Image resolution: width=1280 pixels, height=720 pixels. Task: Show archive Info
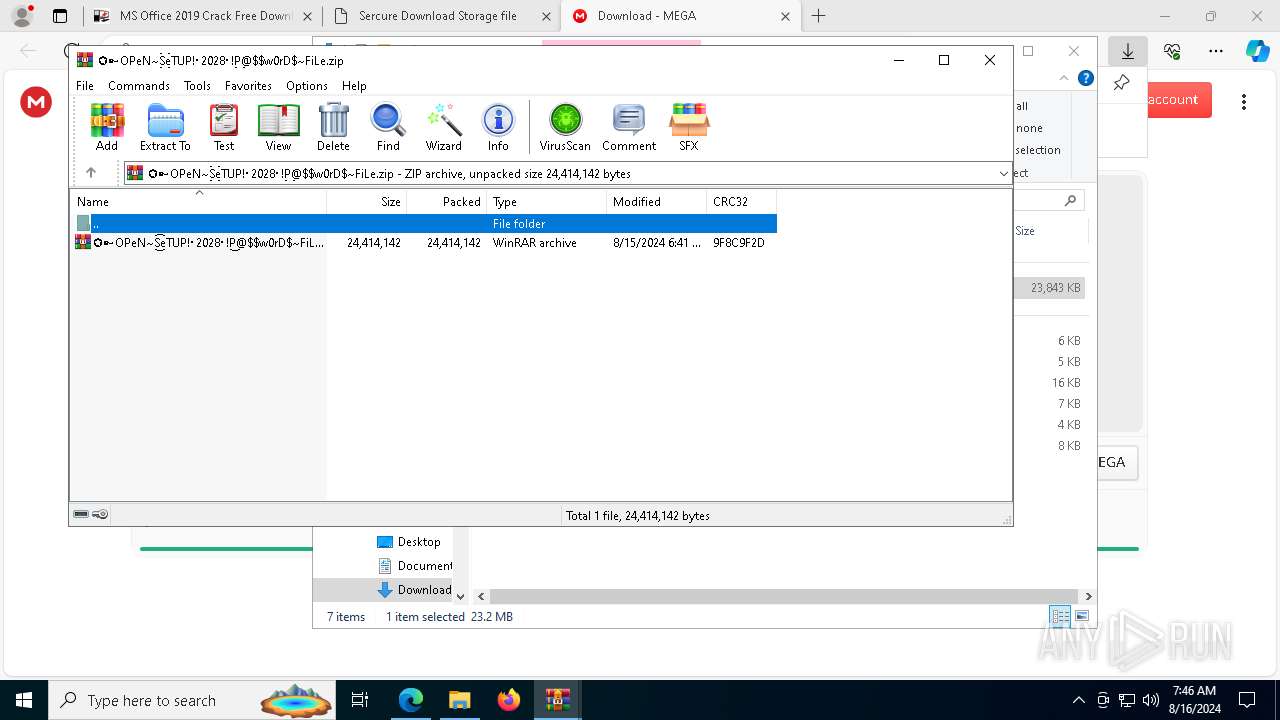click(x=498, y=127)
